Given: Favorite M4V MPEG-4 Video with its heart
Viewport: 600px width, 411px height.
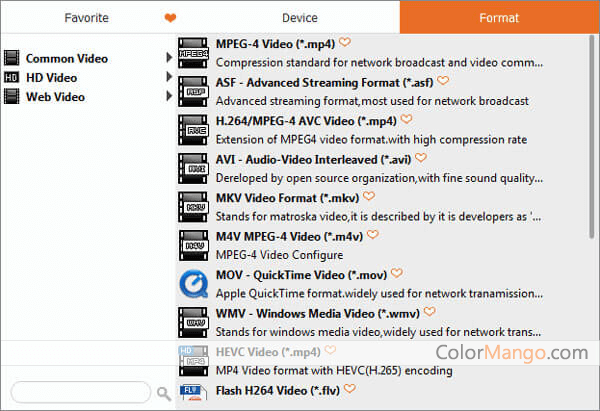Looking at the screenshot, I should pos(373,235).
